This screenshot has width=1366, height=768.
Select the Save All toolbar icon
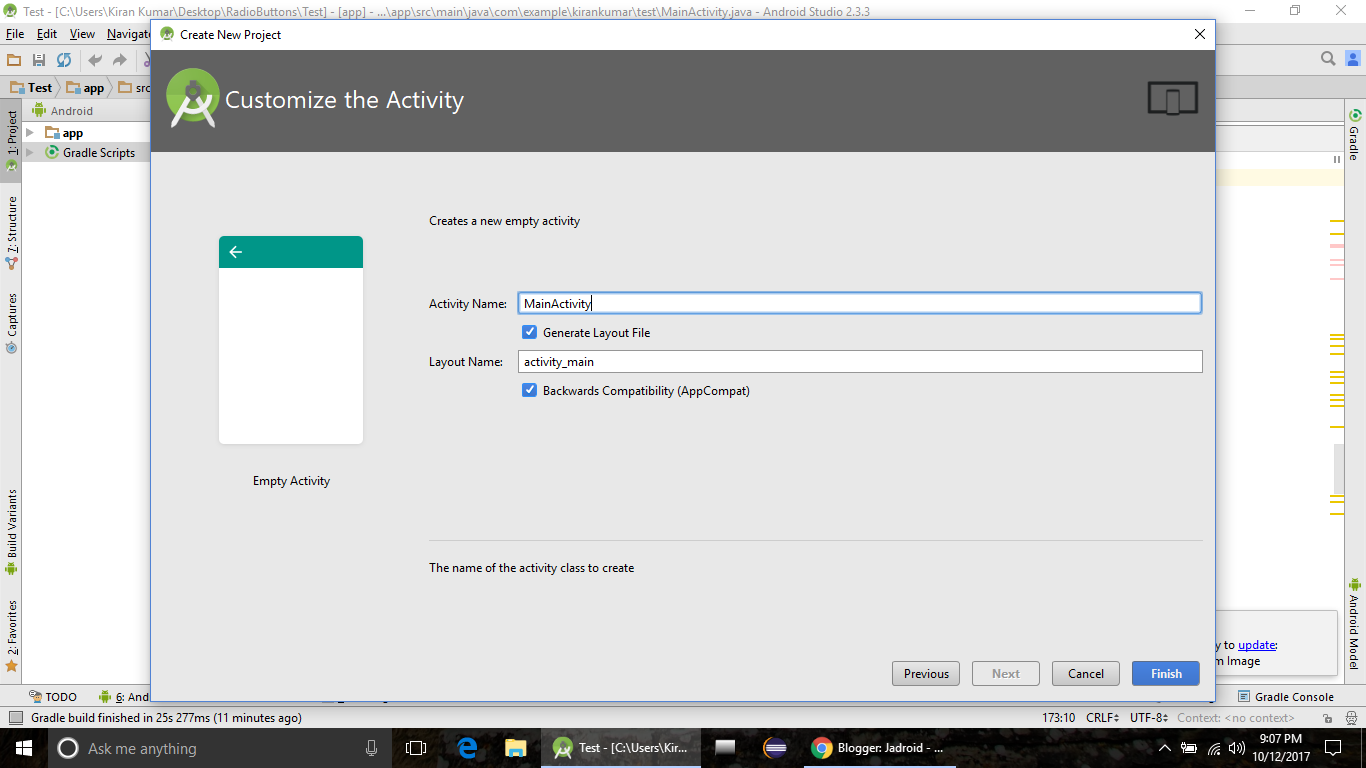[x=39, y=60]
